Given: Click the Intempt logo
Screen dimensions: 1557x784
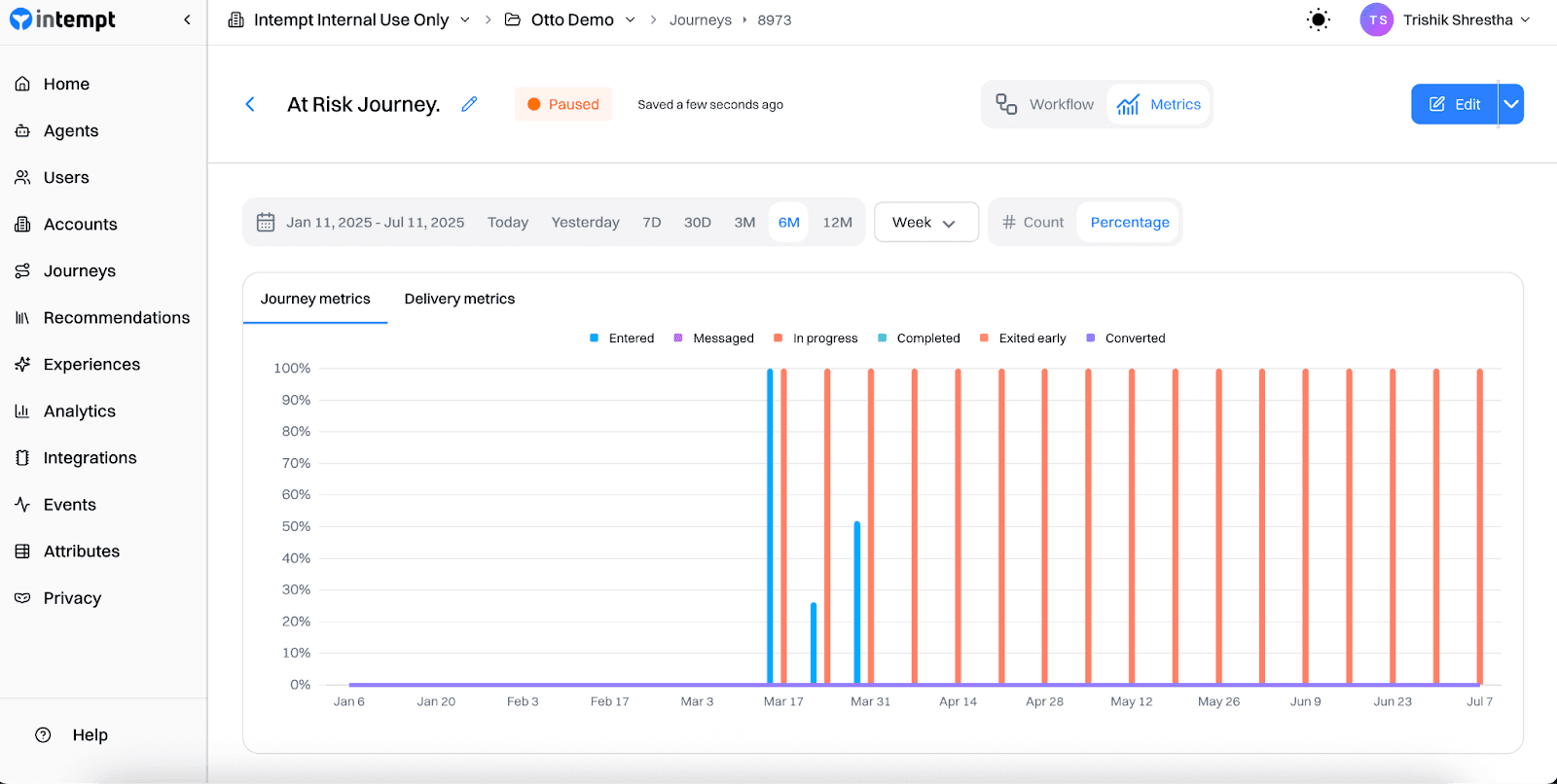Looking at the screenshot, I should pyautogui.click(x=62, y=19).
